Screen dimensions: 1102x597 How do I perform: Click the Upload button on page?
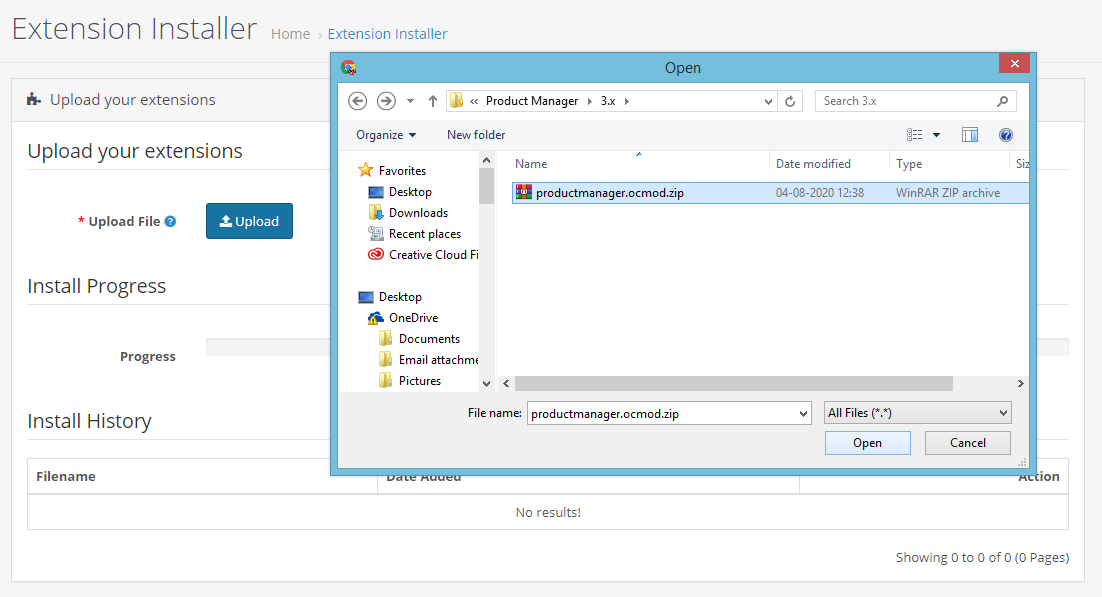tap(249, 222)
